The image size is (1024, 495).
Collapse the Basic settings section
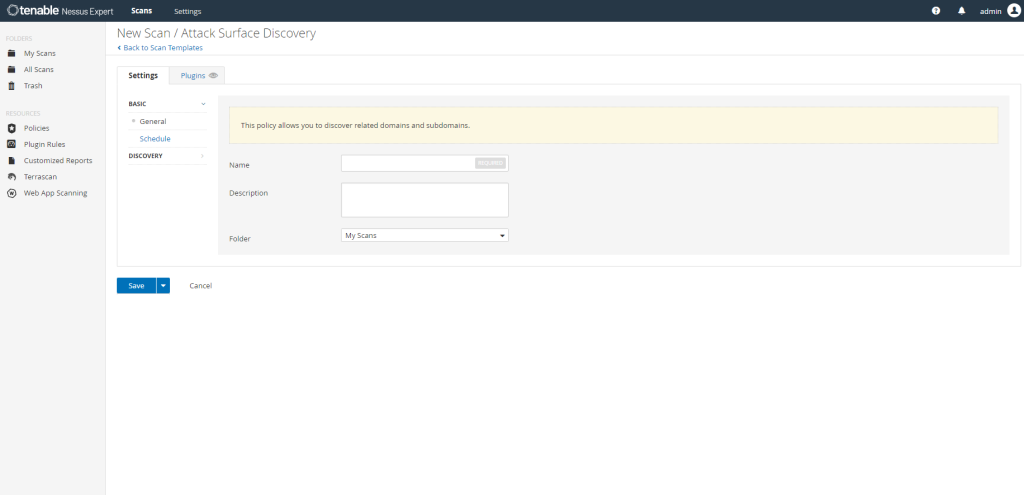pos(167,103)
